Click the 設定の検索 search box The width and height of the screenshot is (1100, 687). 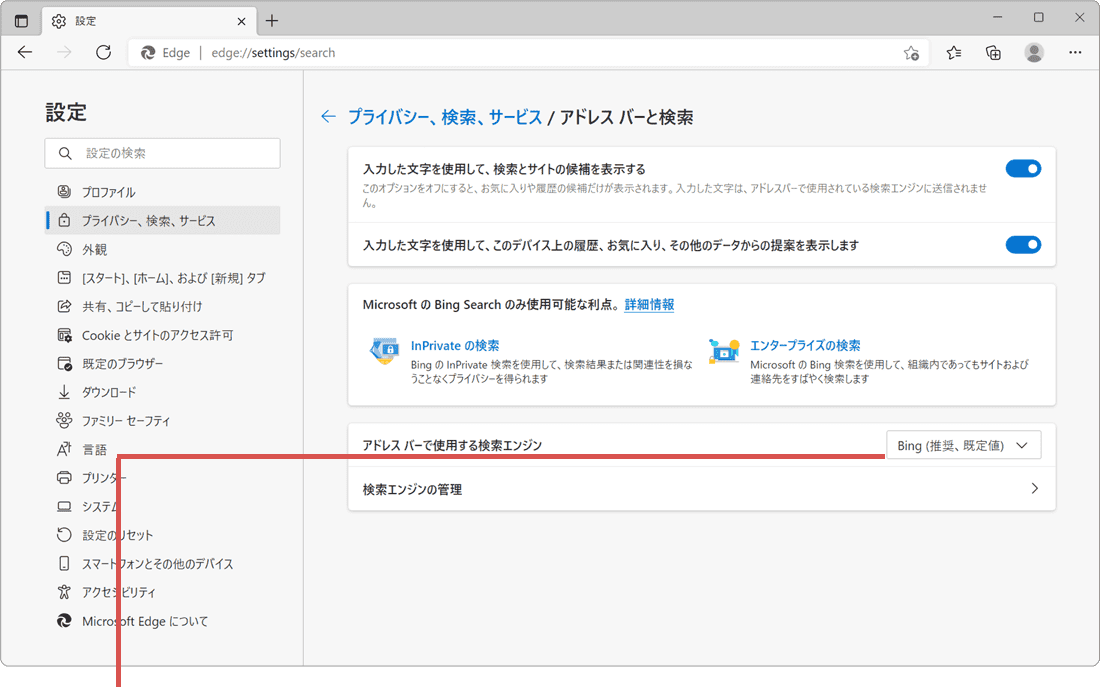point(162,153)
